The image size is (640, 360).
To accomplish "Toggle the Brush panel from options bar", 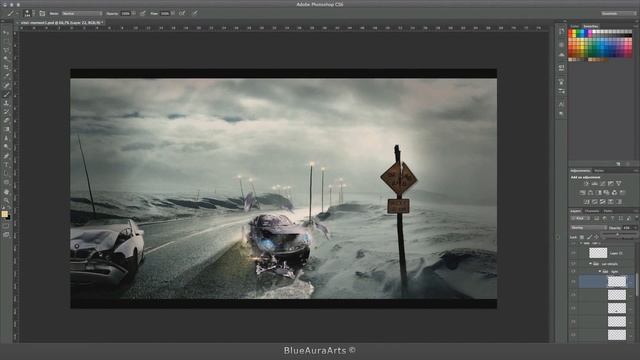I will pos(42,13).
